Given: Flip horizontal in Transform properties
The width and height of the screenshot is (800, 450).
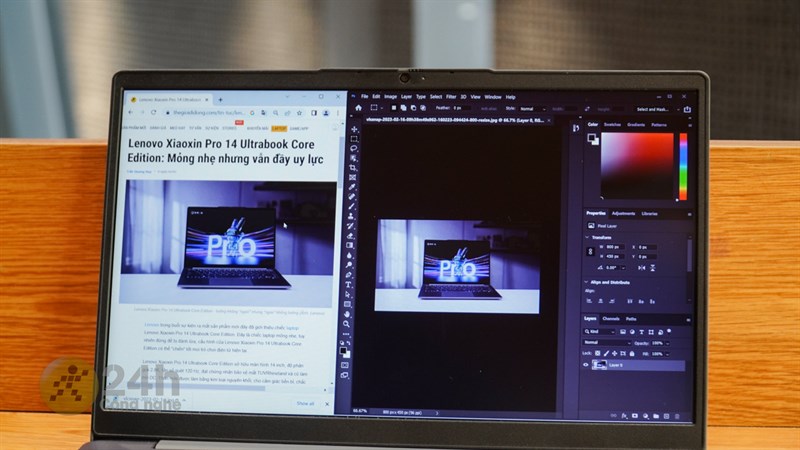Looking at the screenshot, I should (x=642, y=267).
